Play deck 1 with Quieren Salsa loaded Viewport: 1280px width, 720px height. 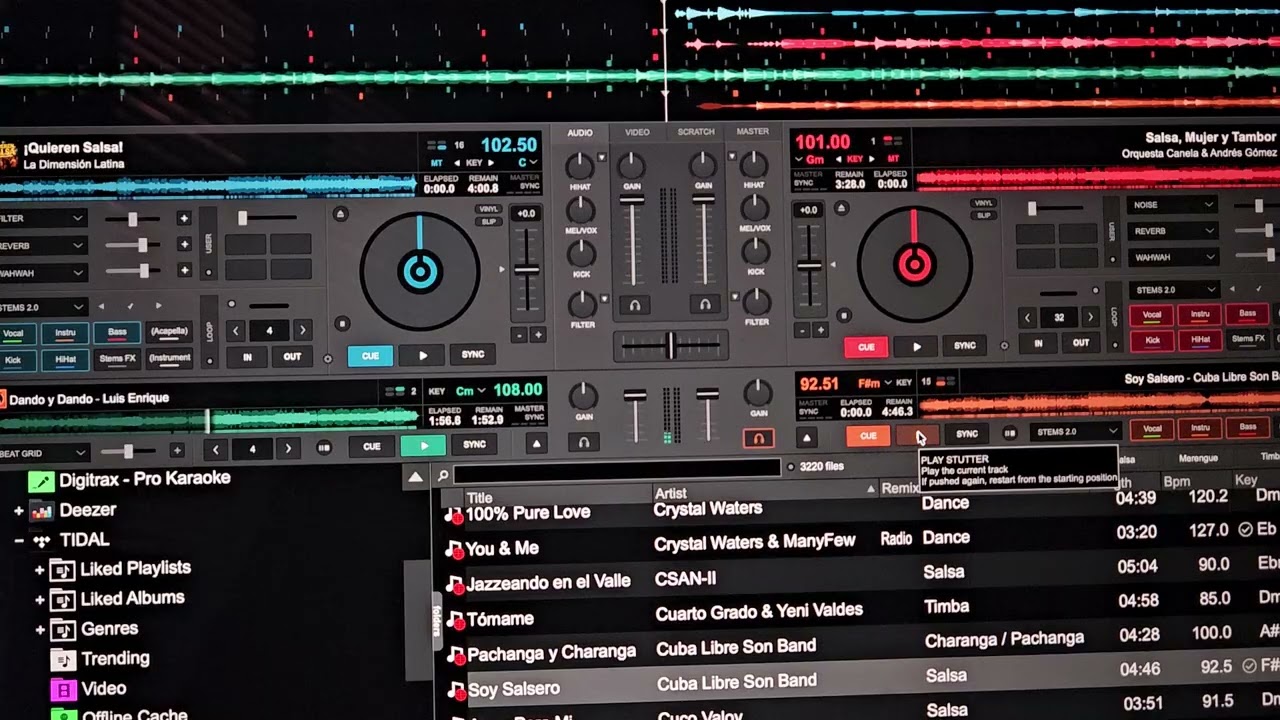click(x=422, y=355)
